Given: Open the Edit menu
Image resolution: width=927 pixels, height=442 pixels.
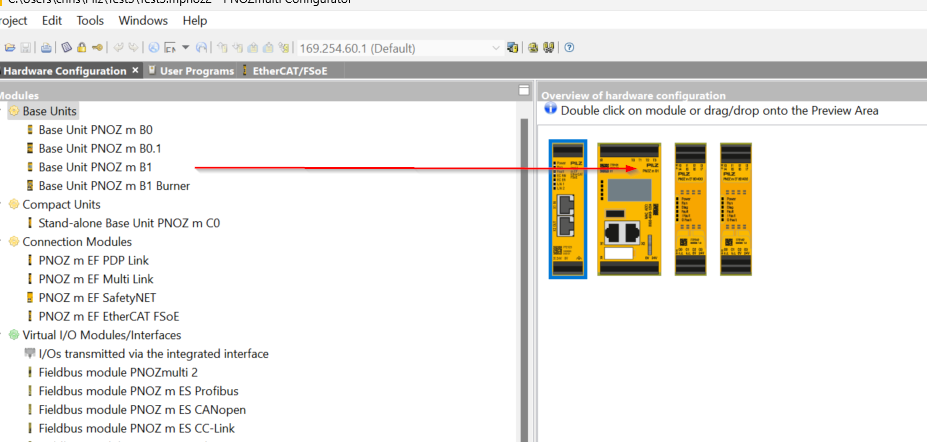Looking at the screenshot, I should click(x=52, y=21).
